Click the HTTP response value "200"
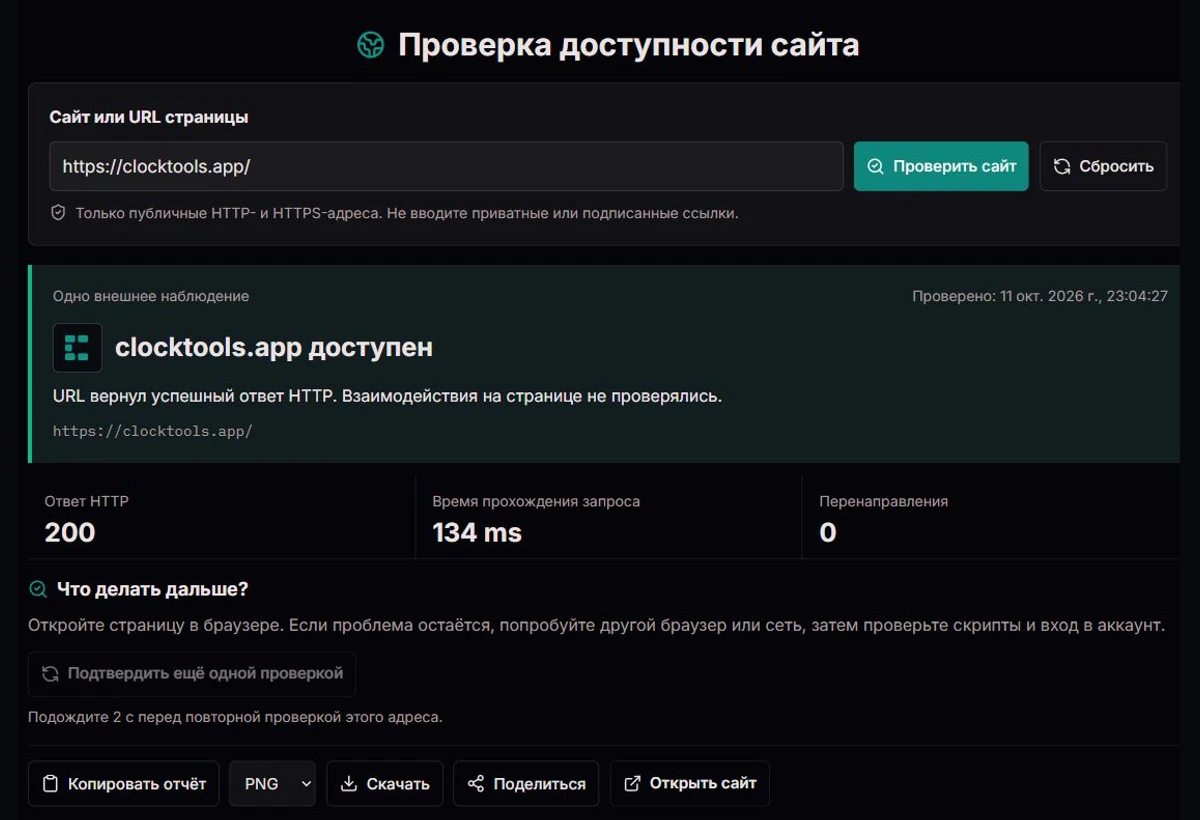 [70, 532]
